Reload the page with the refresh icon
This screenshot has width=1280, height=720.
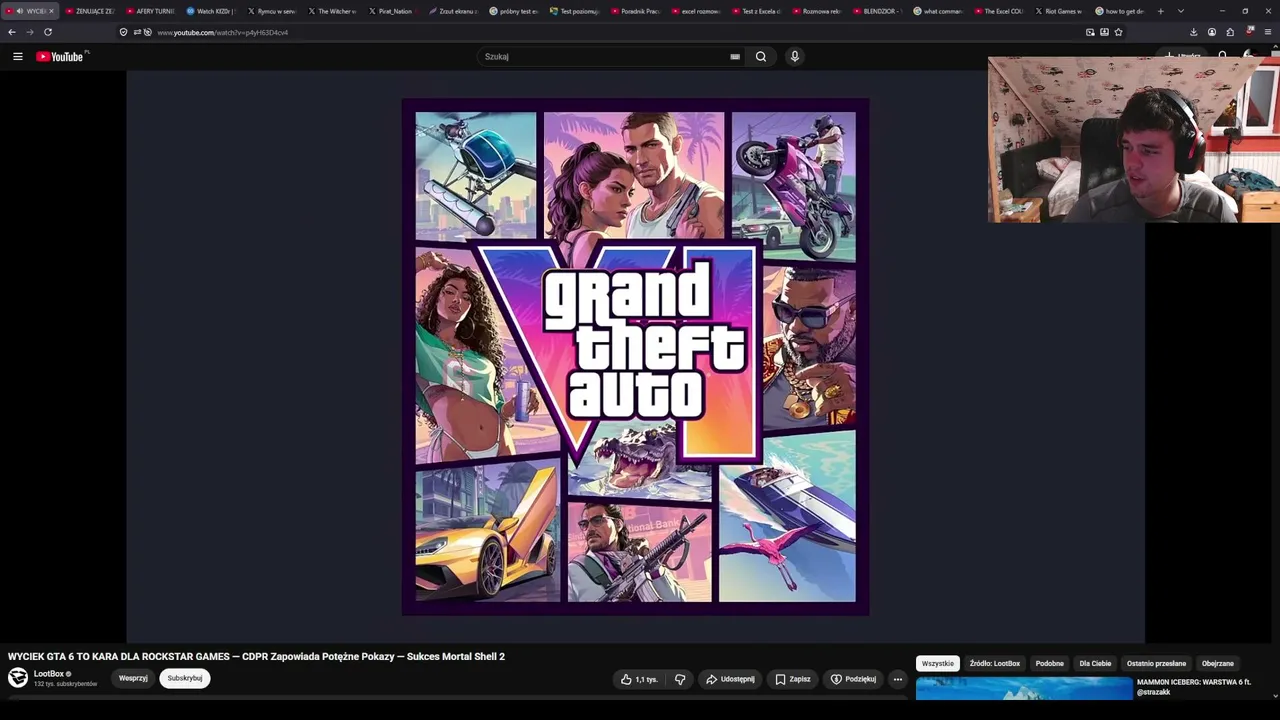click(x=48, y=32)
